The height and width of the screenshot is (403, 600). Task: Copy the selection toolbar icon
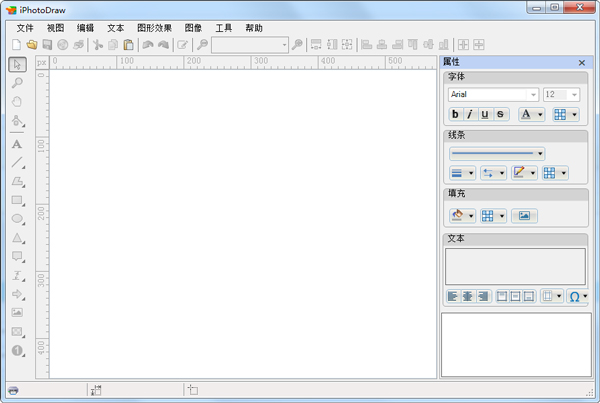113,45
